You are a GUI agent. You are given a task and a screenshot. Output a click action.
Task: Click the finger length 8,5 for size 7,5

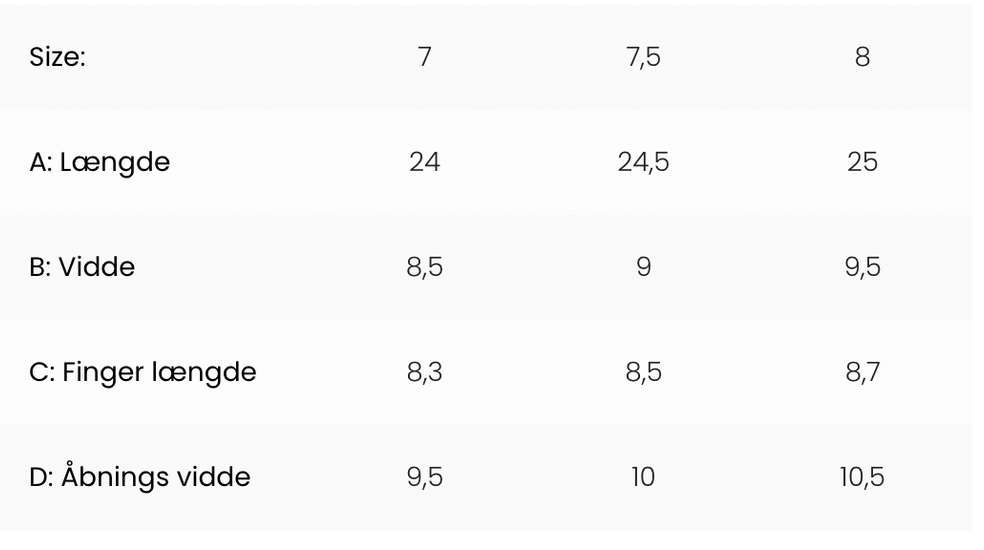coord(643,372)
